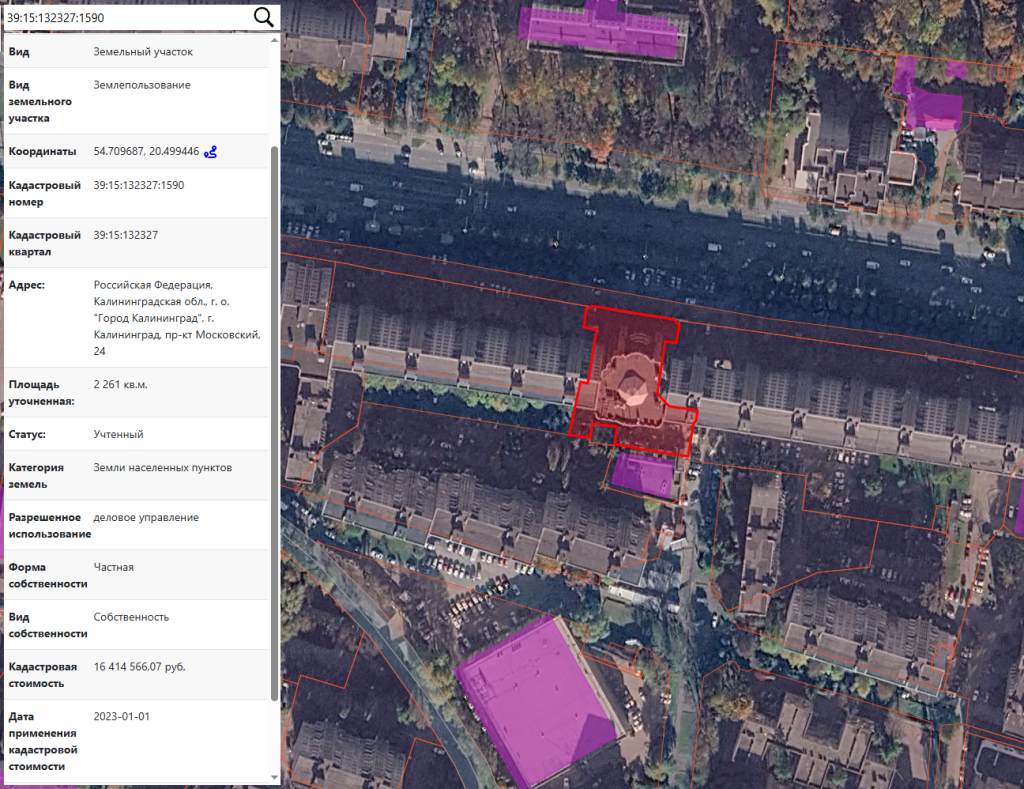Click the 'Учтенный' status value

coord(119,435)
